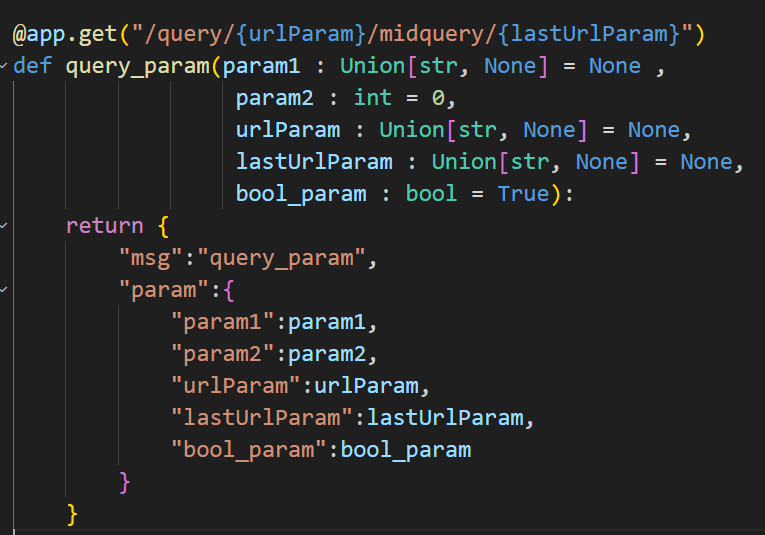765x535 pixels.
Task: Click the "param" dictionary key
Action: 163,291
